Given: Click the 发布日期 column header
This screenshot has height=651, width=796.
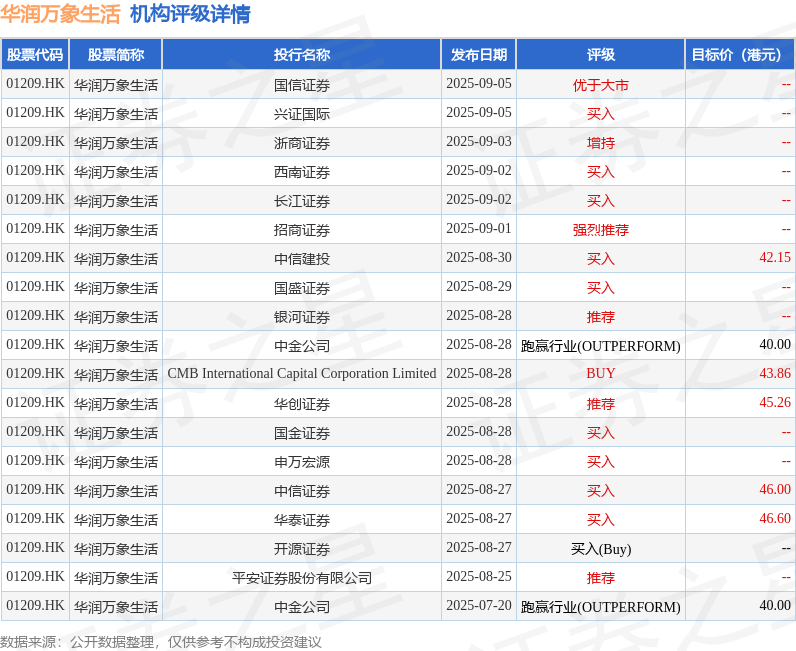Looking at the screenshot, I should (x=479, y=54).
